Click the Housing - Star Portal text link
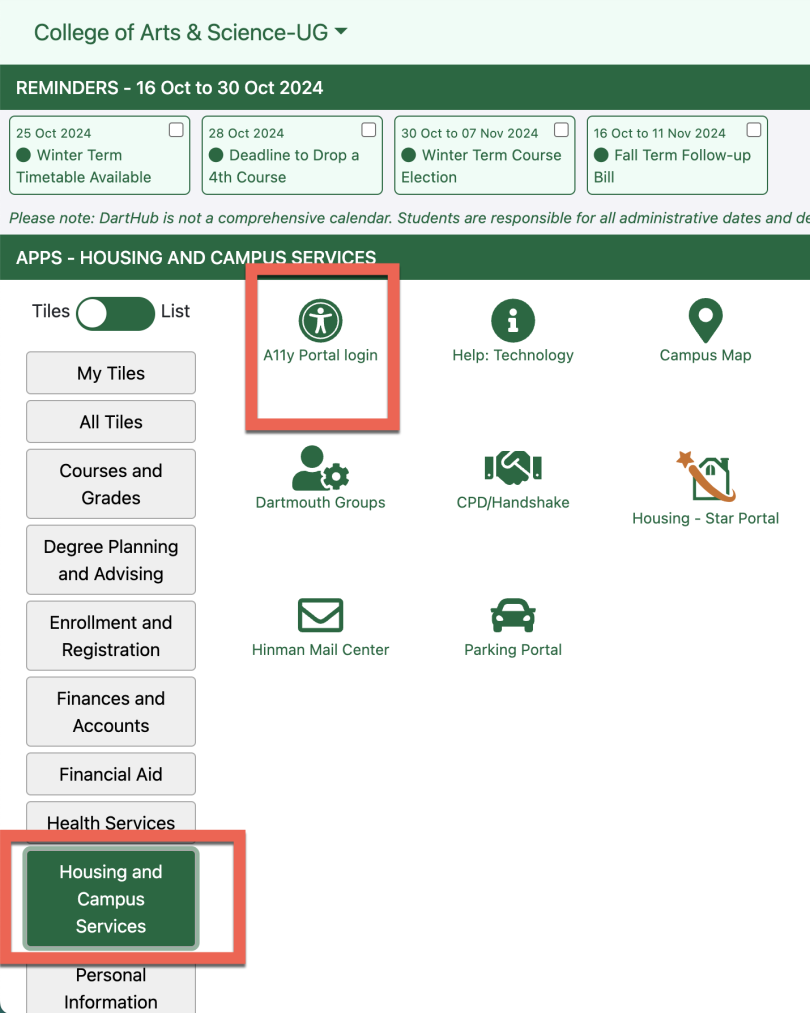Viewport: 810px width, 1013px height. pos(705,518)
